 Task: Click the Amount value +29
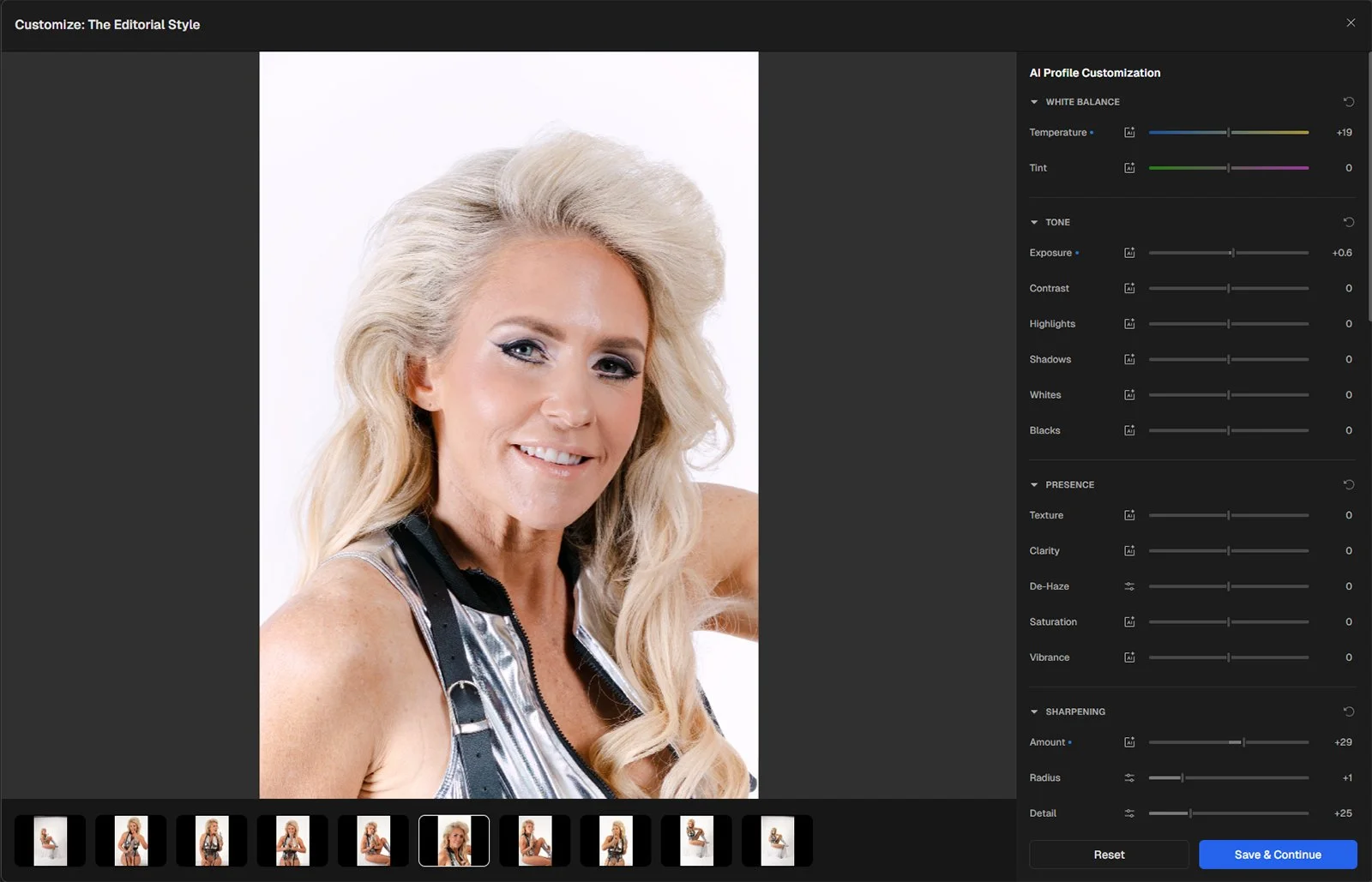pyautogui.click(x=1343, y=743)
